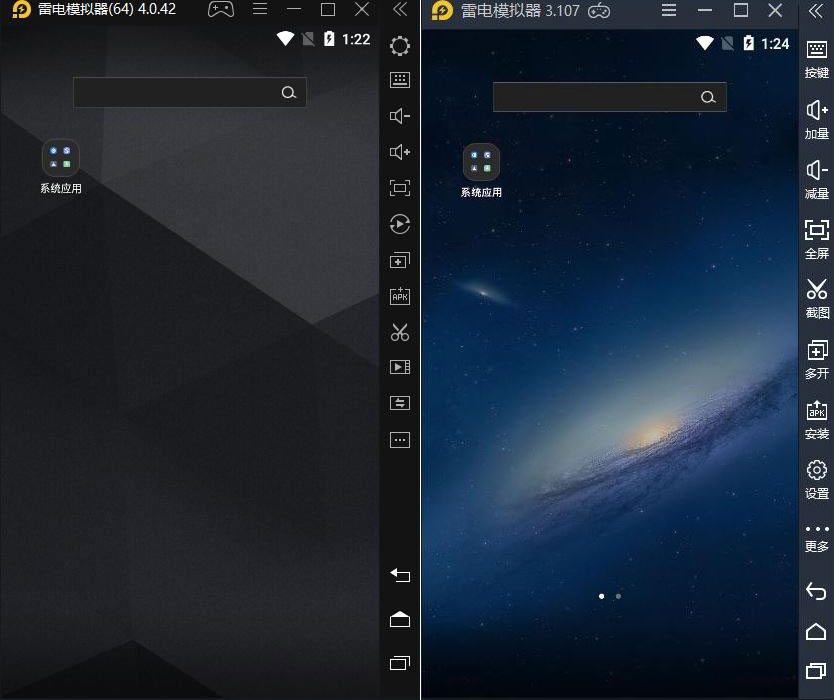Toggle 全屏 fullscreen mode
Viewport: 834px width, 700px height.
point(817,237)
